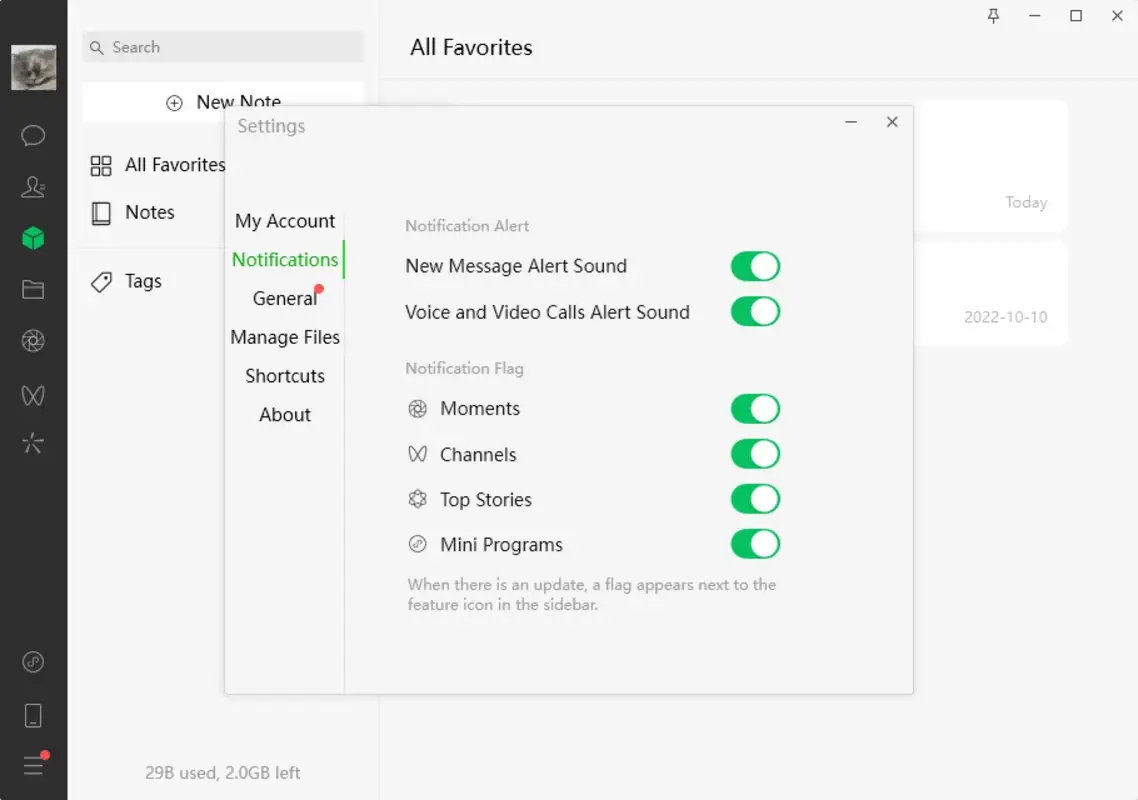
Task: Disable the Top Stories notification flag
Action: [x=755, y=499]
